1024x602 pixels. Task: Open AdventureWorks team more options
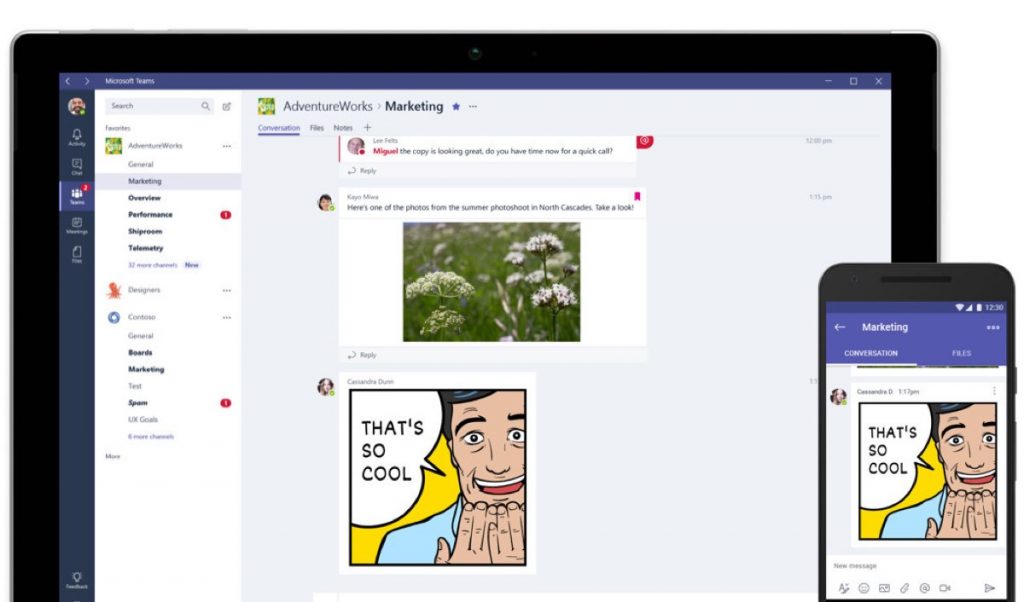click(x=227, y=146)
